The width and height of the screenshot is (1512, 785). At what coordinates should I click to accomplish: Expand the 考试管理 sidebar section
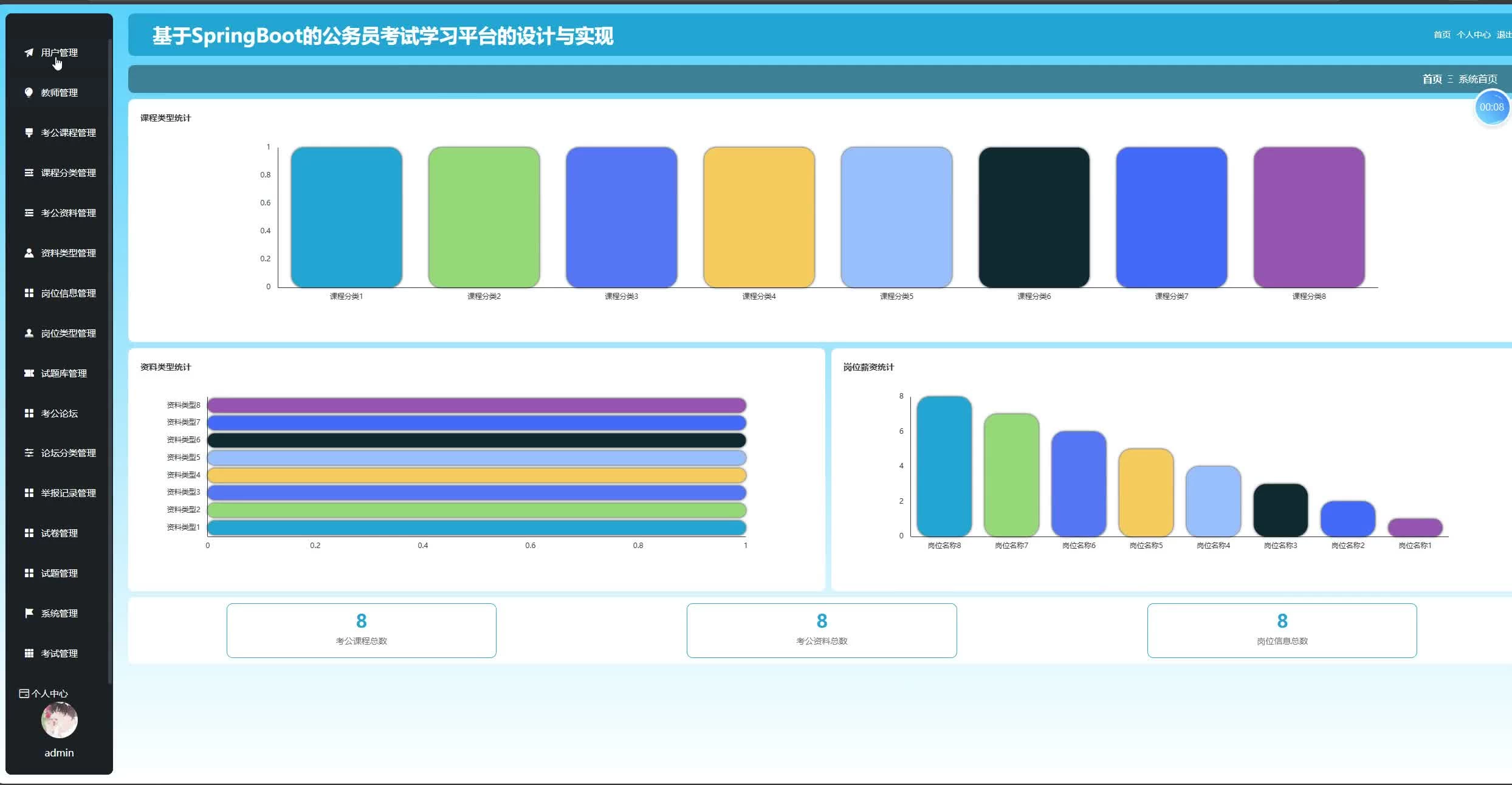point(59,654)
